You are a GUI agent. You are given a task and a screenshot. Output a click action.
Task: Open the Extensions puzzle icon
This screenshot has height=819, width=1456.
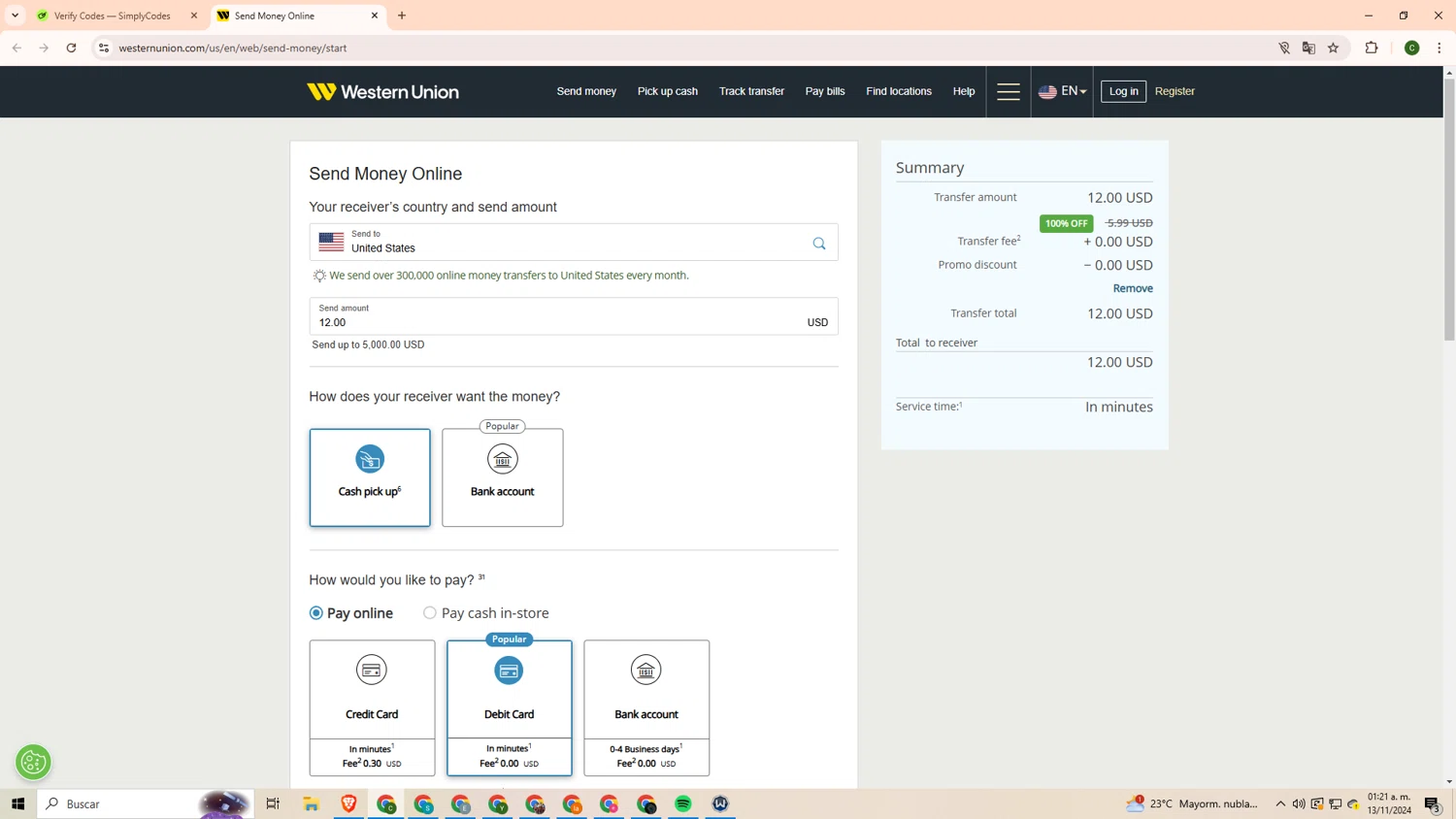tap(1372, 48)
